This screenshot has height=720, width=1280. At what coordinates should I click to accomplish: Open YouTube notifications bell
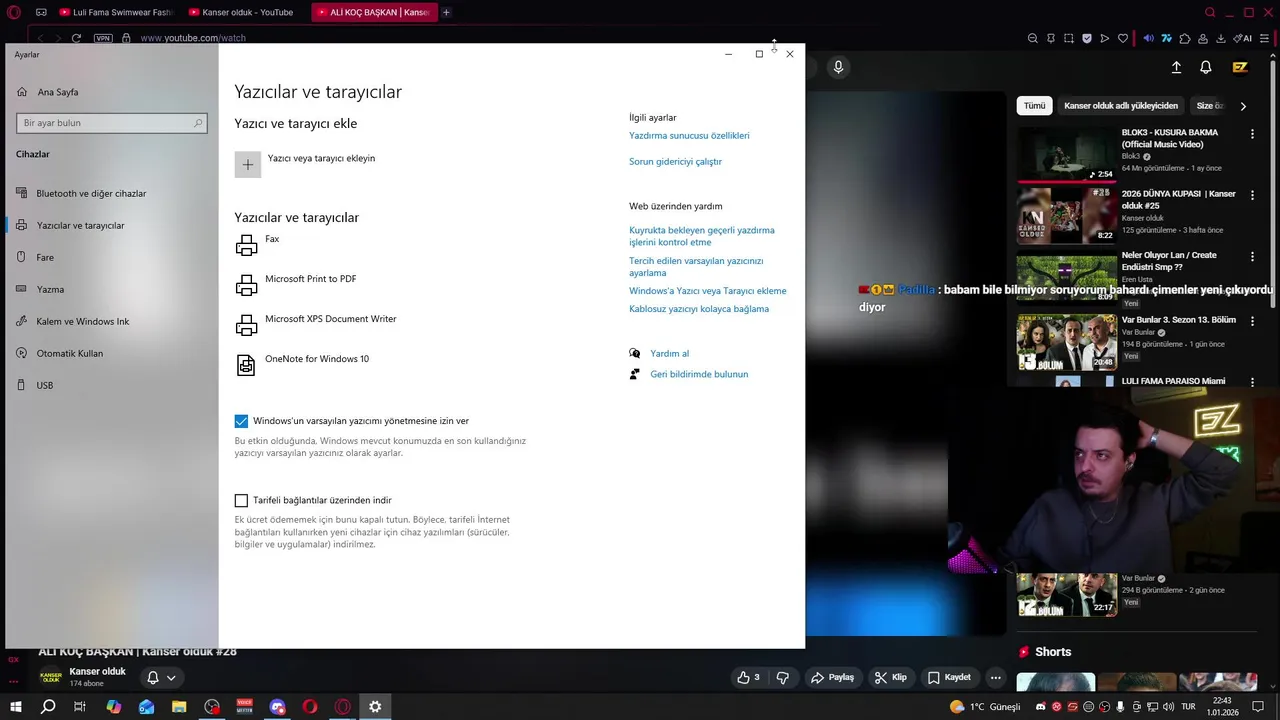(1206, 67)
